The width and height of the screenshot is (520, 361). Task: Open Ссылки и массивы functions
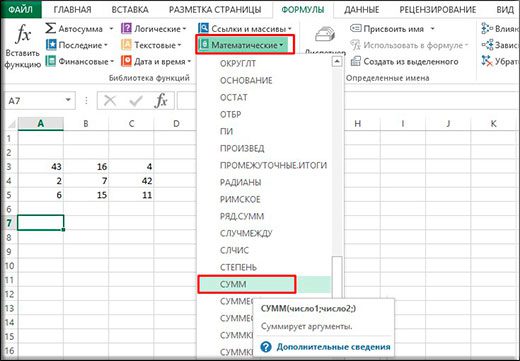(245, 29)
